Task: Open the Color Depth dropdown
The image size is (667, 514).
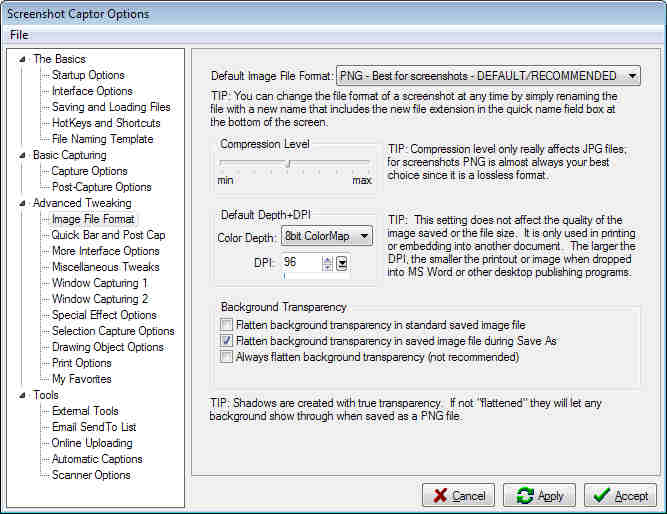Action: pos(364,238)
